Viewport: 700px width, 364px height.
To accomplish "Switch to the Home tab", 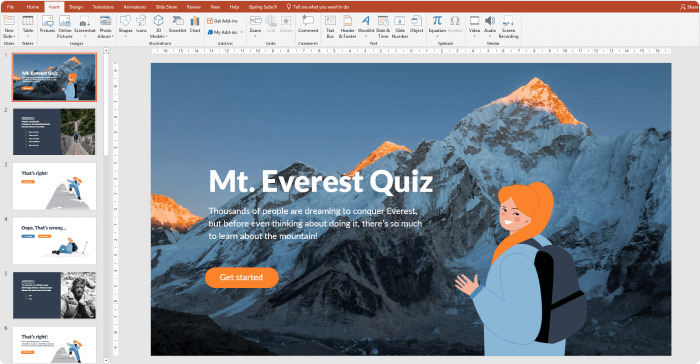I will coord(33,7).
